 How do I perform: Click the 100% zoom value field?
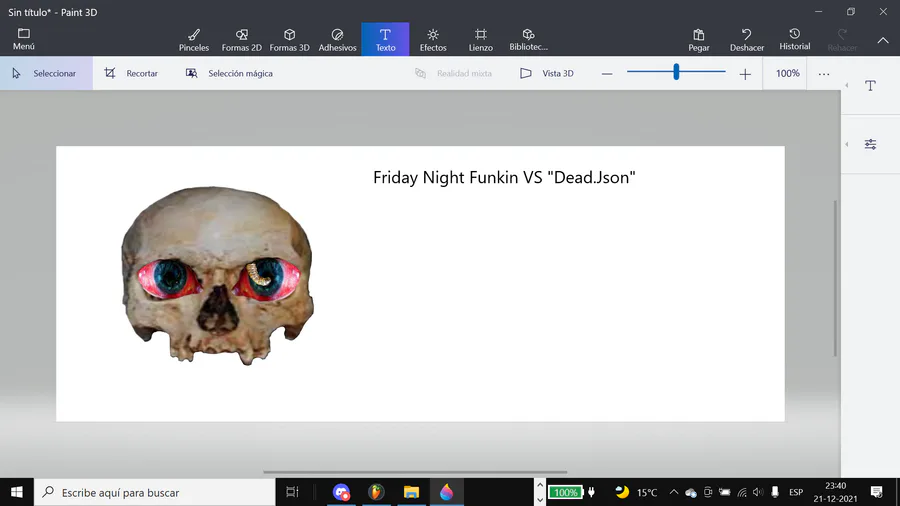tap(787, 73)
